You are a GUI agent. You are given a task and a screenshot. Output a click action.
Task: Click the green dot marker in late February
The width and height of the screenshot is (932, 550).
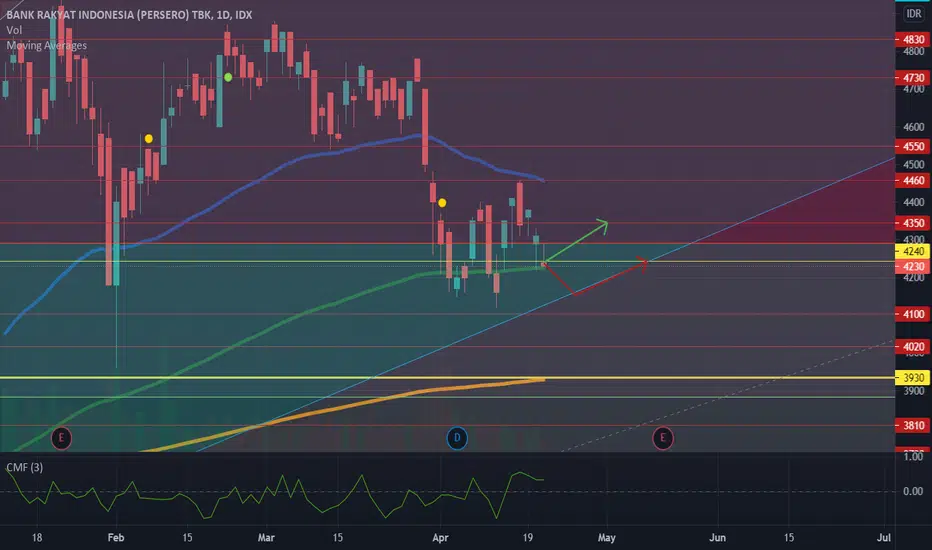tap(228, 77)
